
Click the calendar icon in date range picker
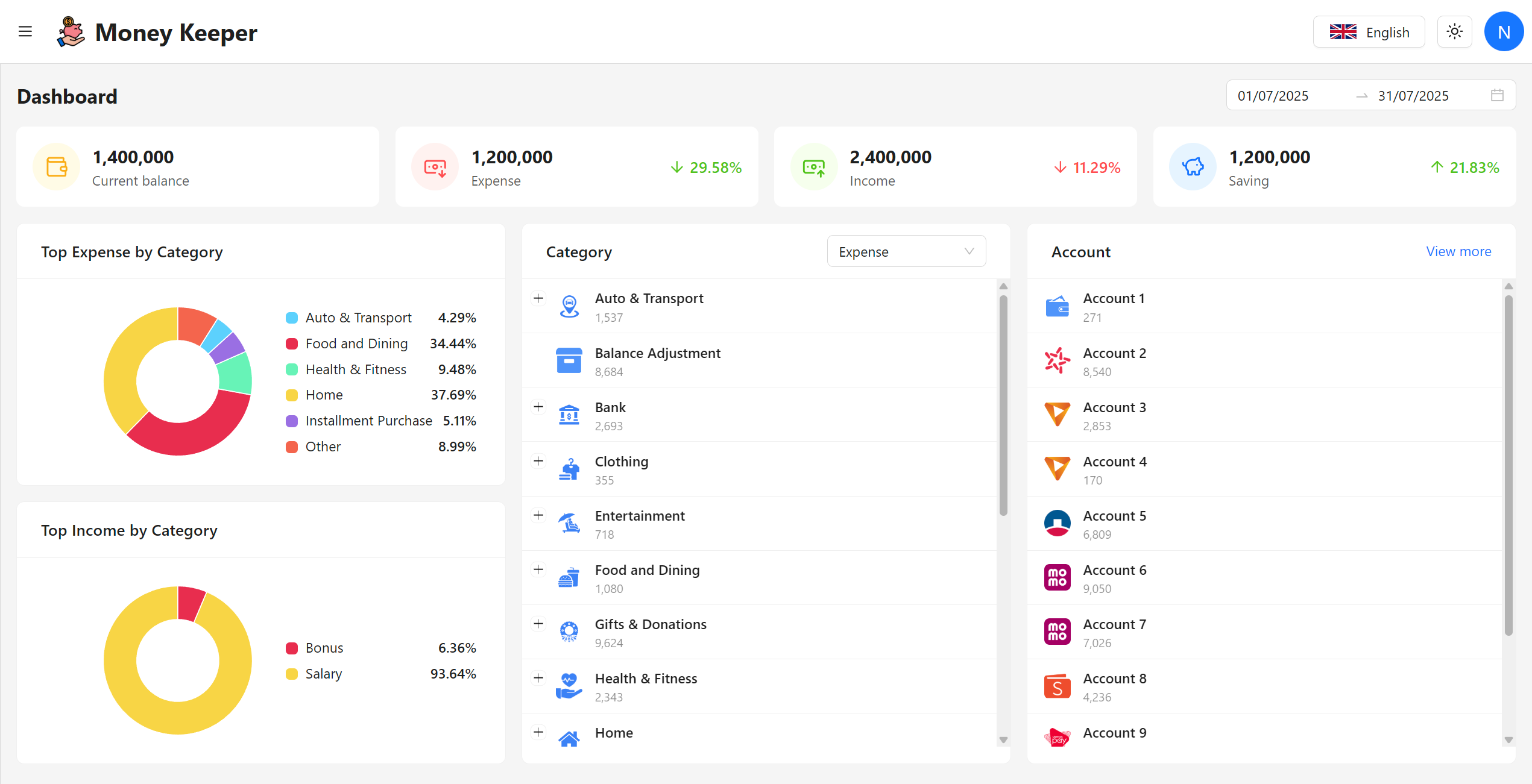coord(1497,95)
